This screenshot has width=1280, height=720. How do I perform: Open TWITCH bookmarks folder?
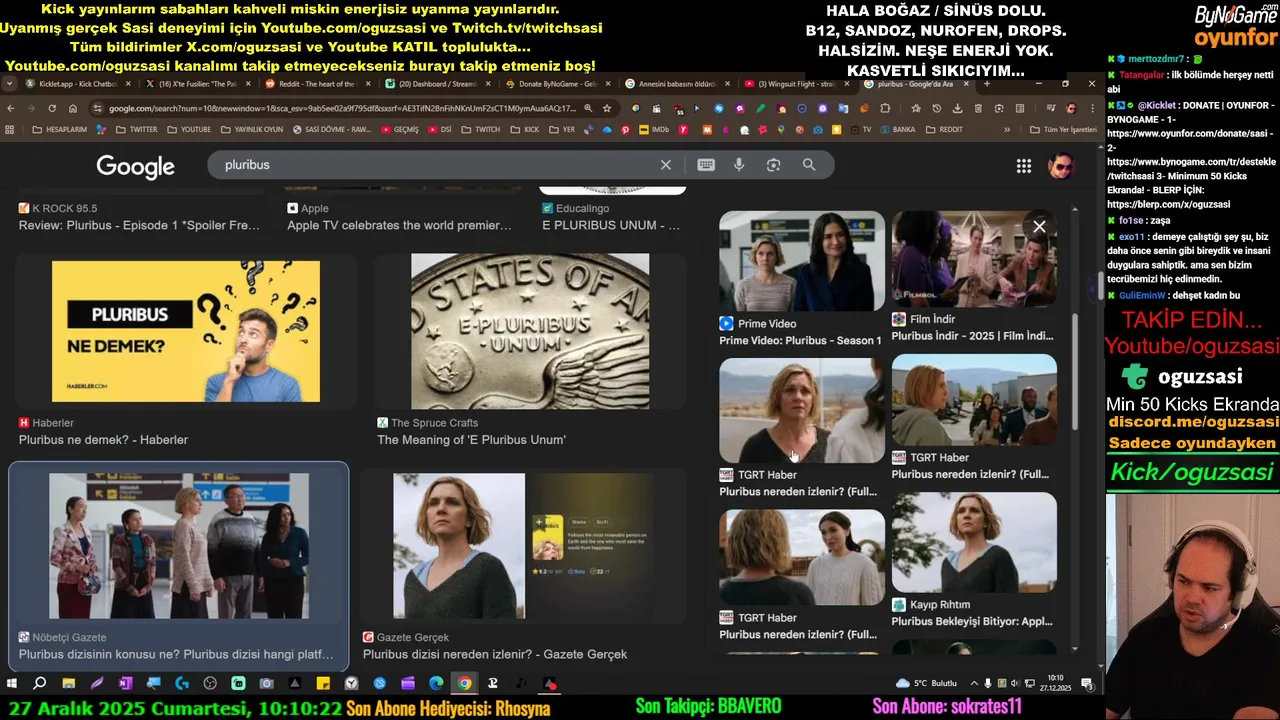pos(480,130)
